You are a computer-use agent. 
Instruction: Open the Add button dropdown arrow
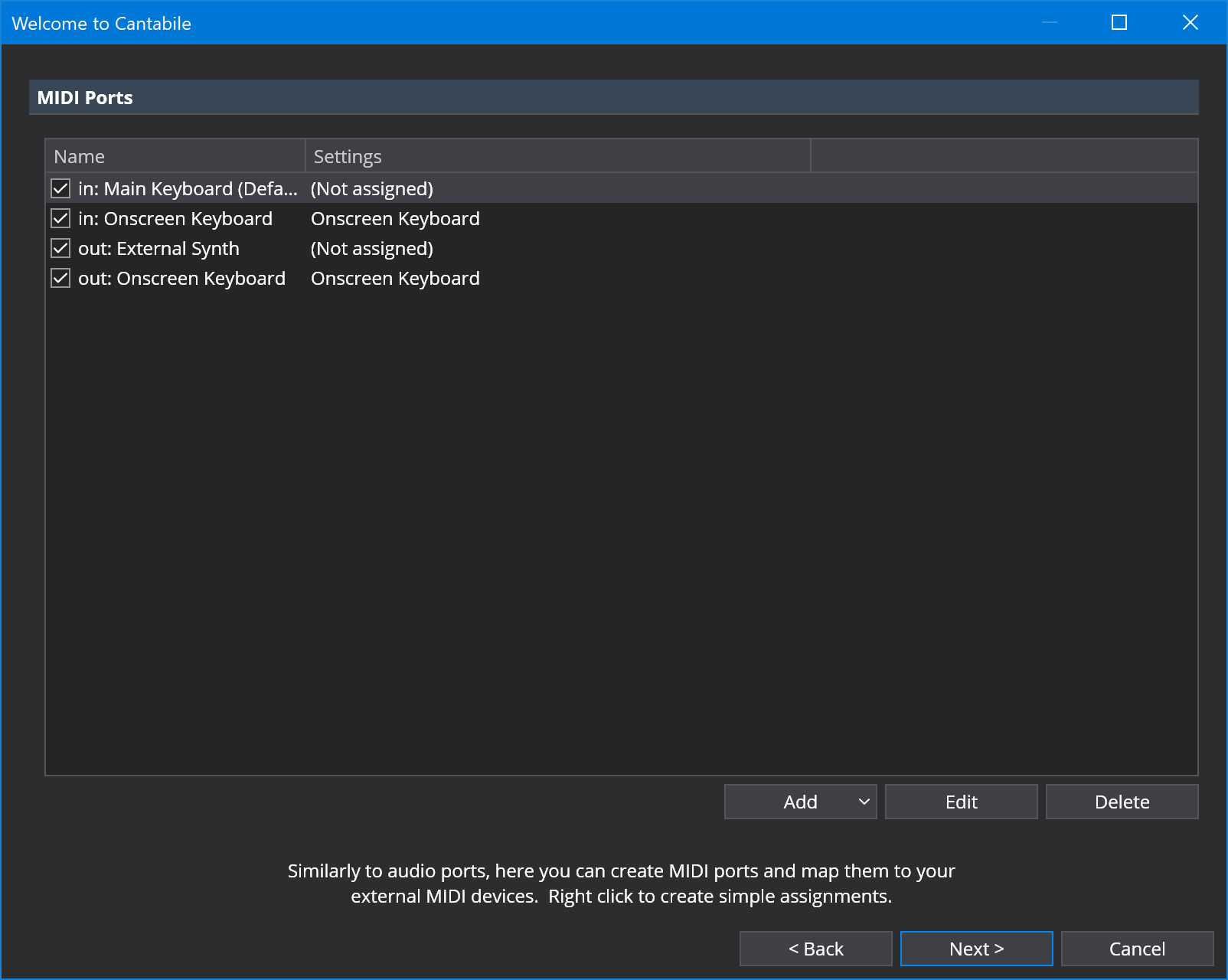pyautogui.click(x=864, y=802)
